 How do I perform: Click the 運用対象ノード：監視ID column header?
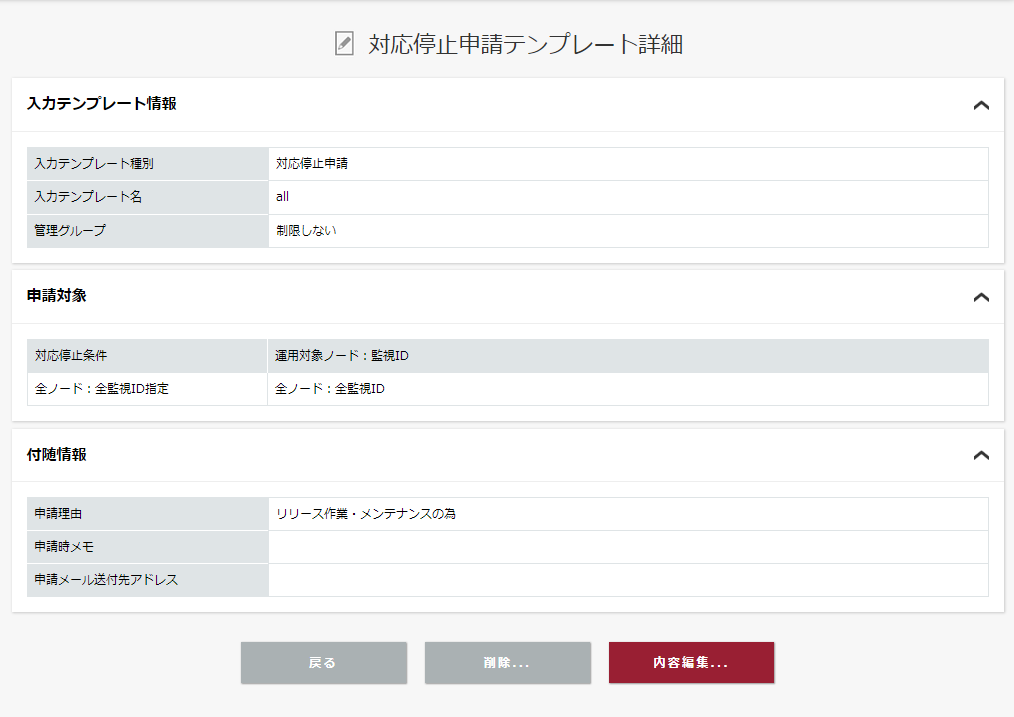click(628, 356)
